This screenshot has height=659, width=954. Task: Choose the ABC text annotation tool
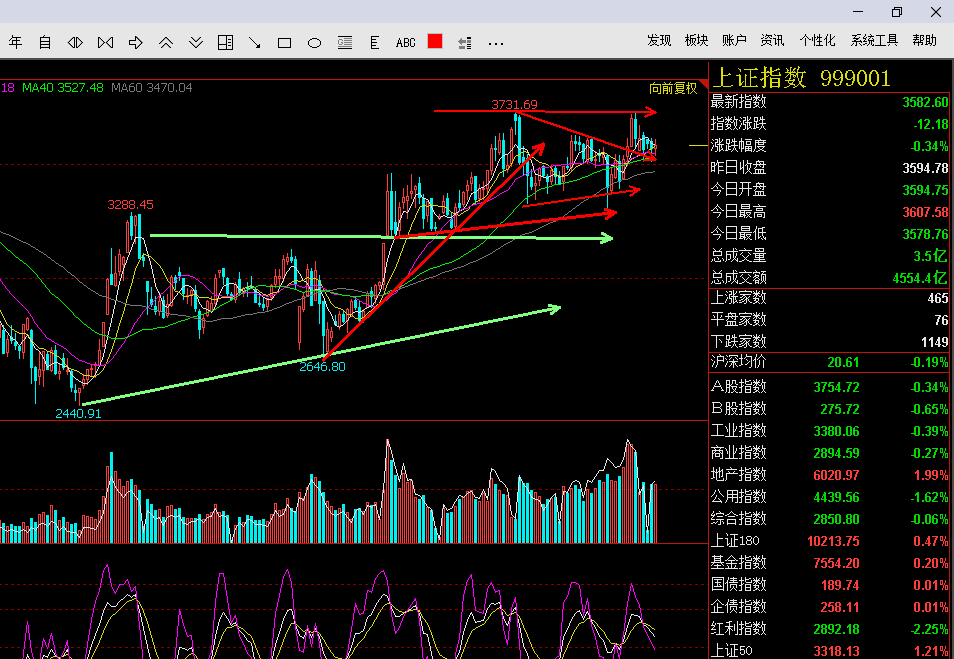405,43
